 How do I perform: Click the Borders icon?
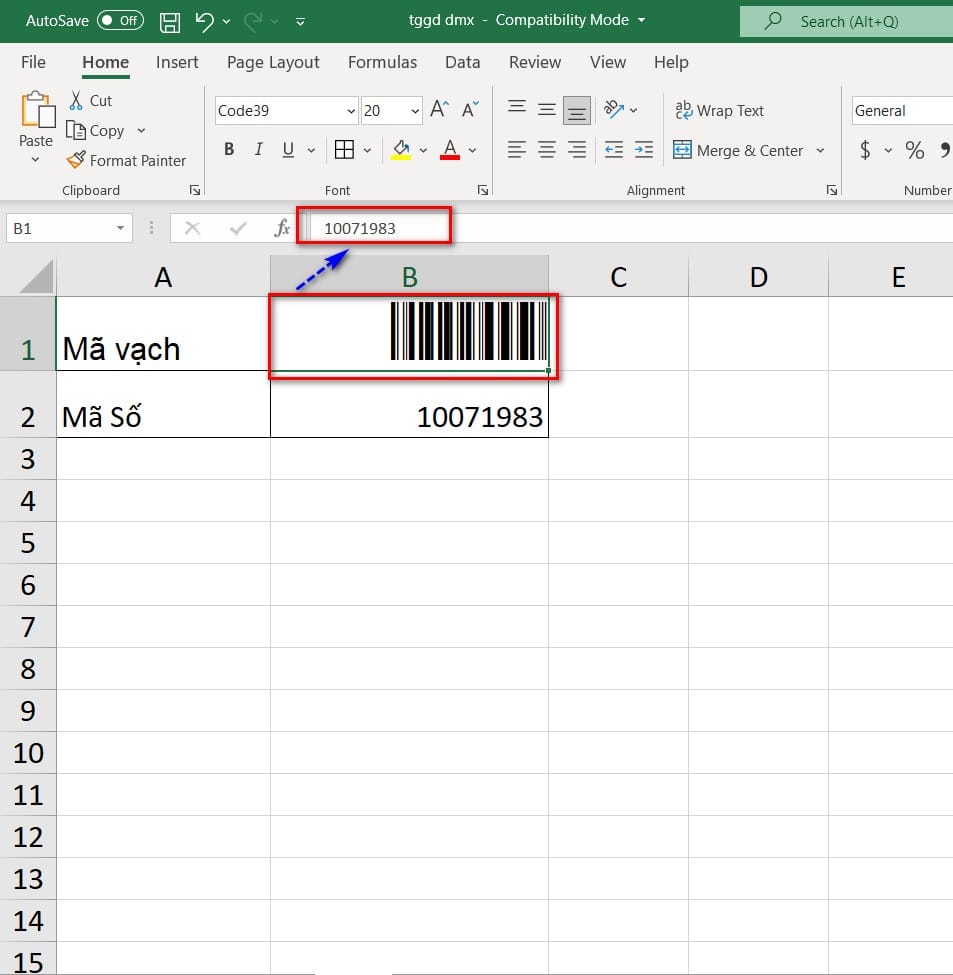point(344,150)
